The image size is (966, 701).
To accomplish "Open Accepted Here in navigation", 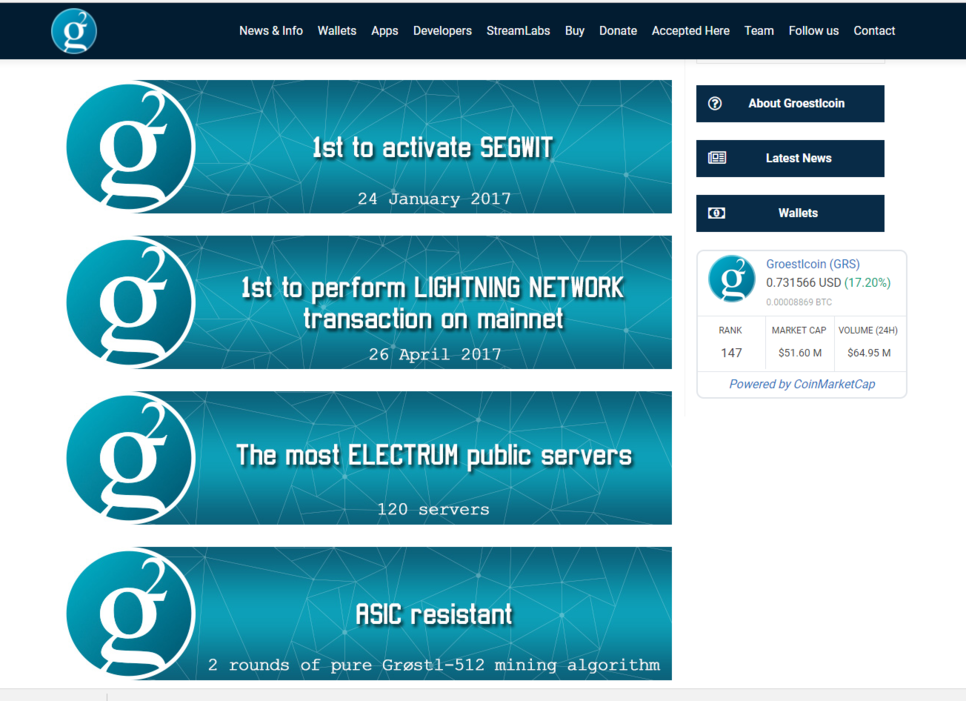I will [691, 31].
